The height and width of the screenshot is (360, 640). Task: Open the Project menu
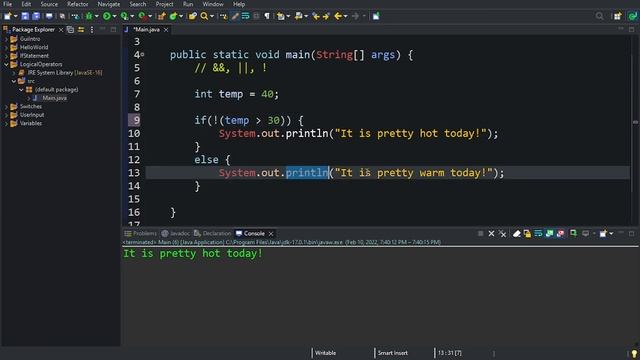coord(164,4)
